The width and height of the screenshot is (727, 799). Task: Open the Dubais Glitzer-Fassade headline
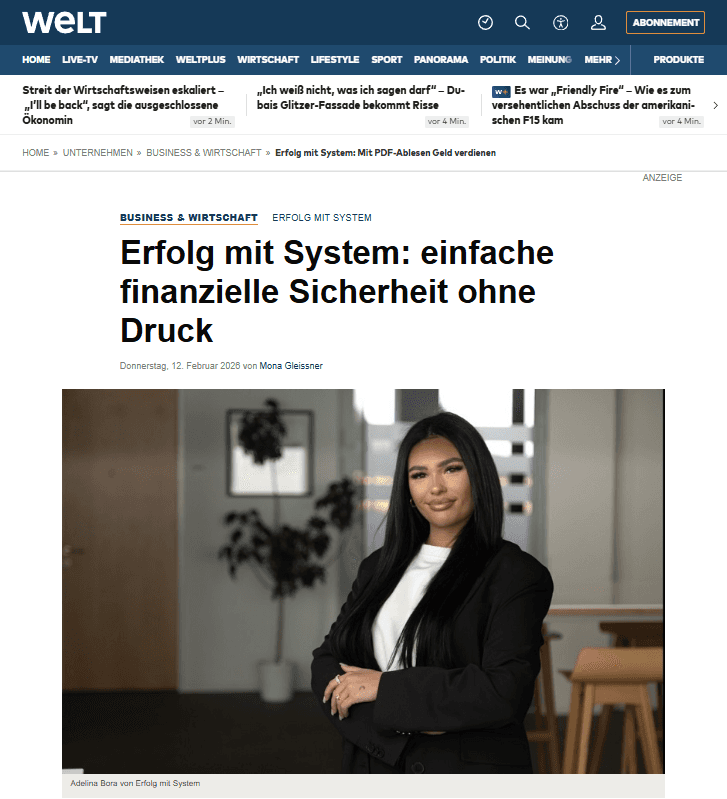(361, 97)
